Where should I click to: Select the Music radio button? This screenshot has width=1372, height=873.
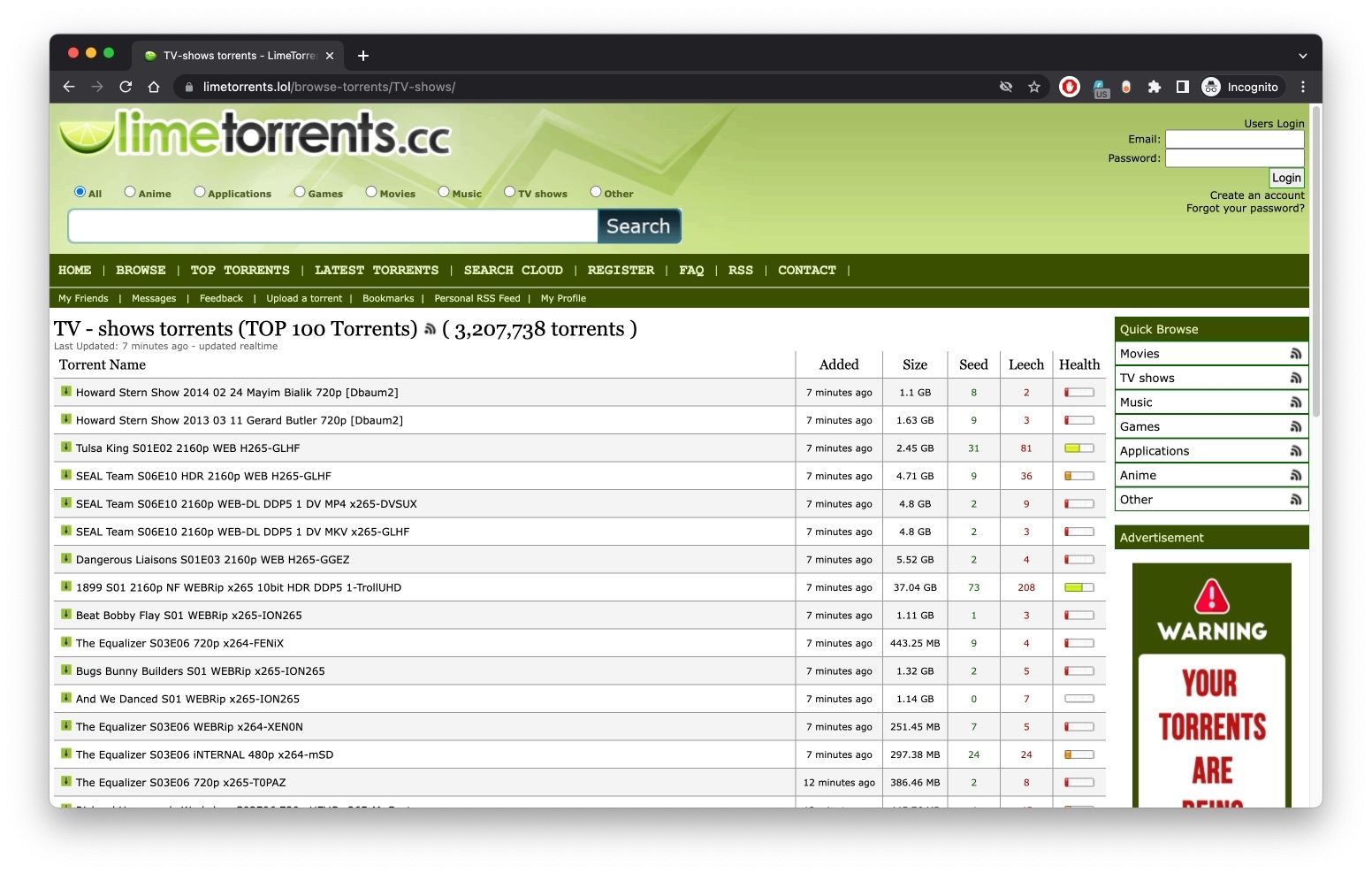point(444,192)
